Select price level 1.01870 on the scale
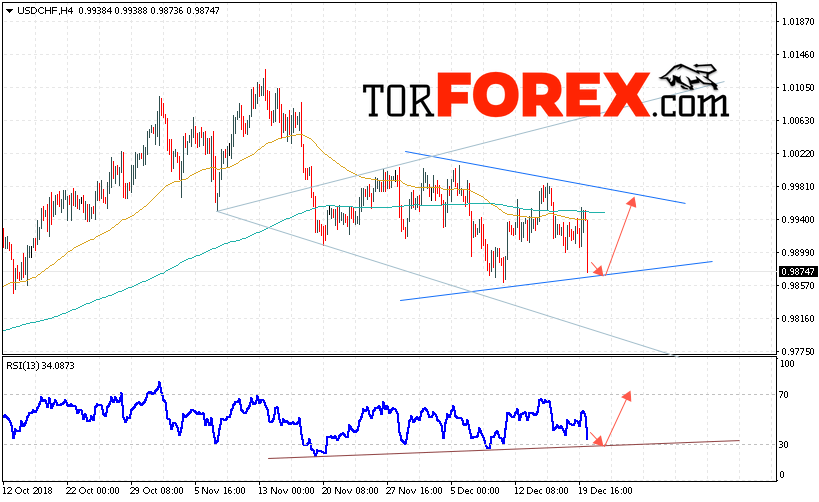This screenshot has width=819, height=502. (798, 21)
